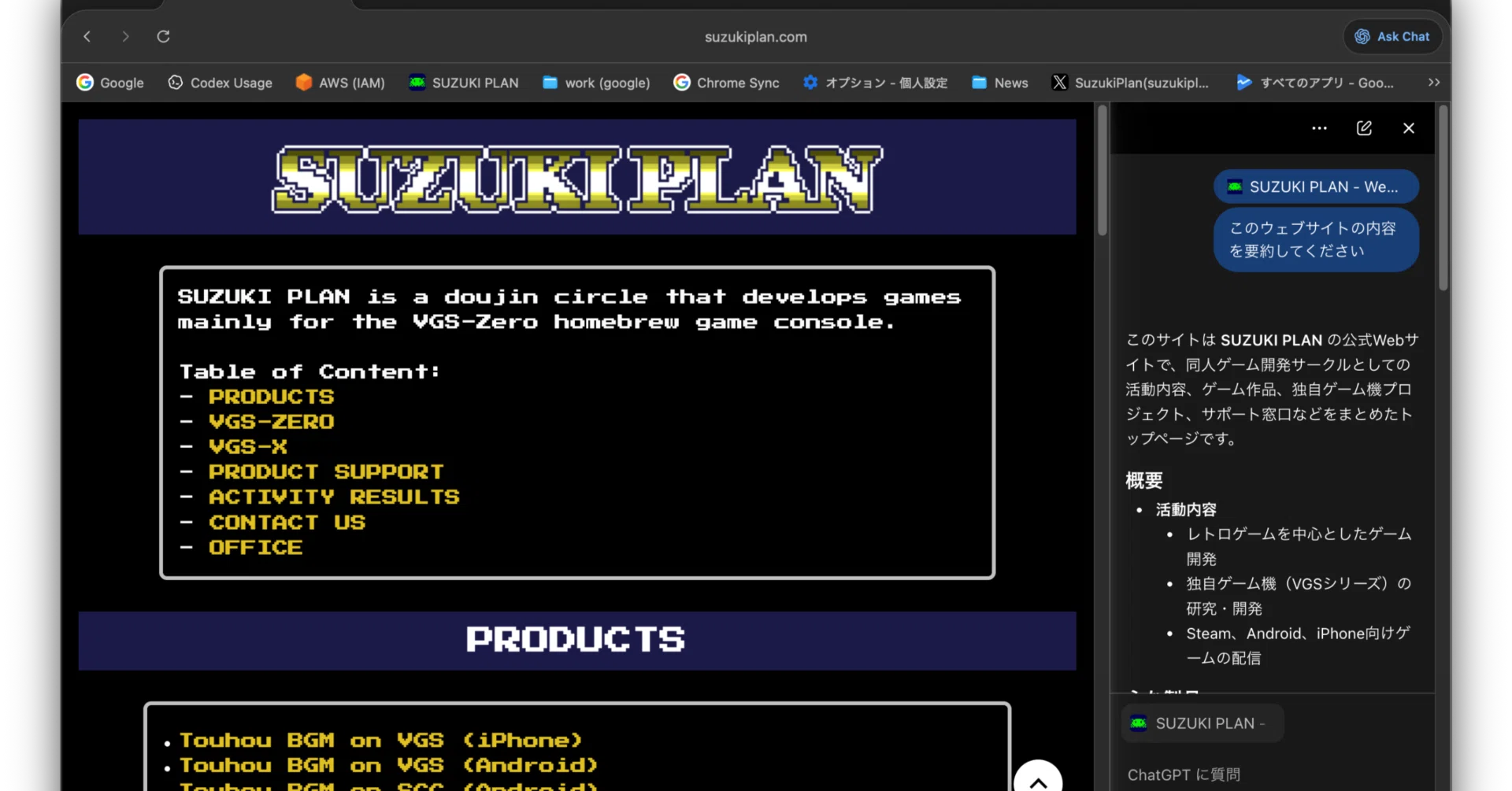Click the レトロゲームを中心としたゲーム開発 bullet
The image size is (1512, 791).
(1299, 546)
